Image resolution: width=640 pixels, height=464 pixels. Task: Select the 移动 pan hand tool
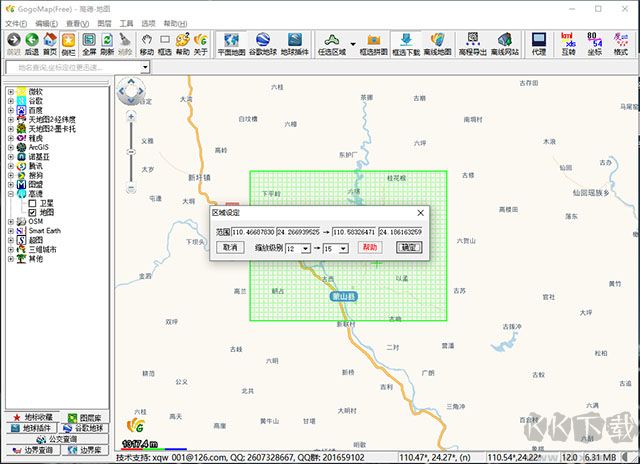pos(147,43)
